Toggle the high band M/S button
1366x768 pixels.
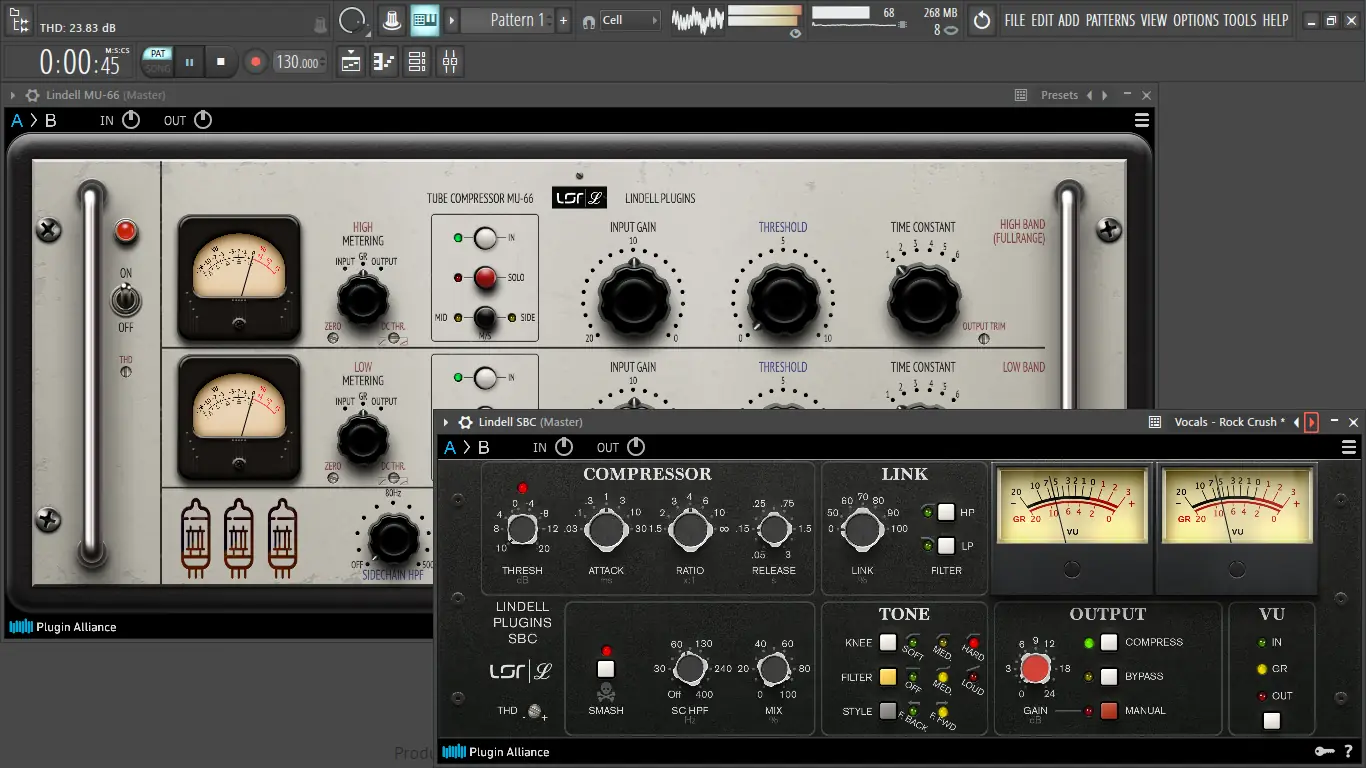click(486, 317)
